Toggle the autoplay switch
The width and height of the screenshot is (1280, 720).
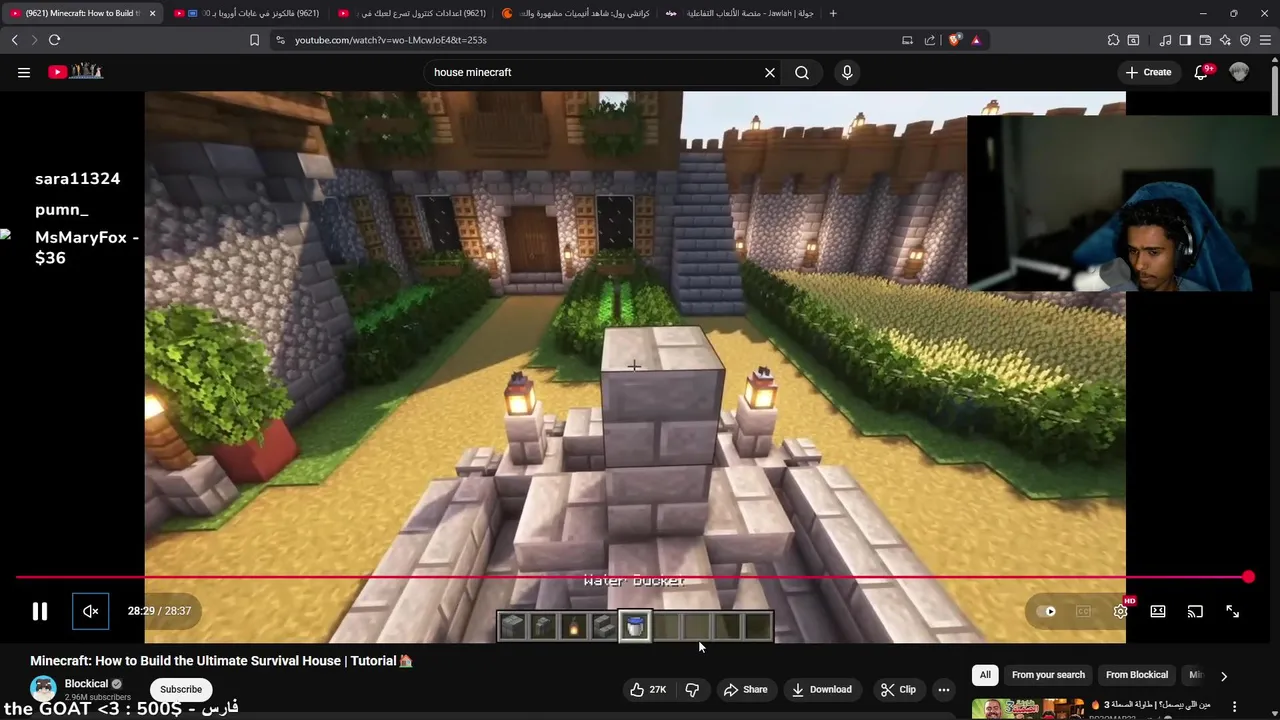tap(1047, 611)
